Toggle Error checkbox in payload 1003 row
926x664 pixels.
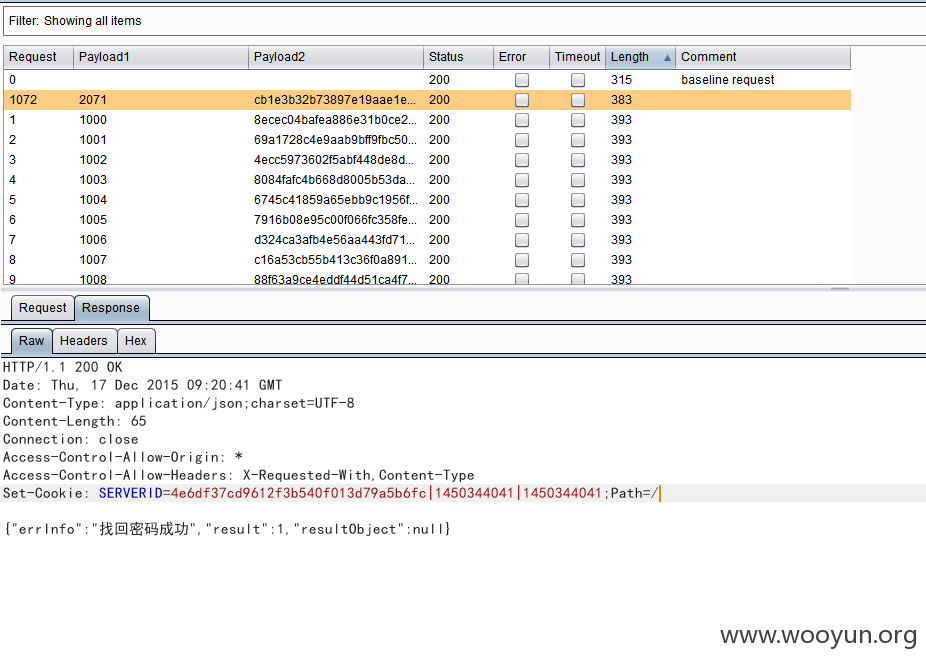click(x=522, y=180)
